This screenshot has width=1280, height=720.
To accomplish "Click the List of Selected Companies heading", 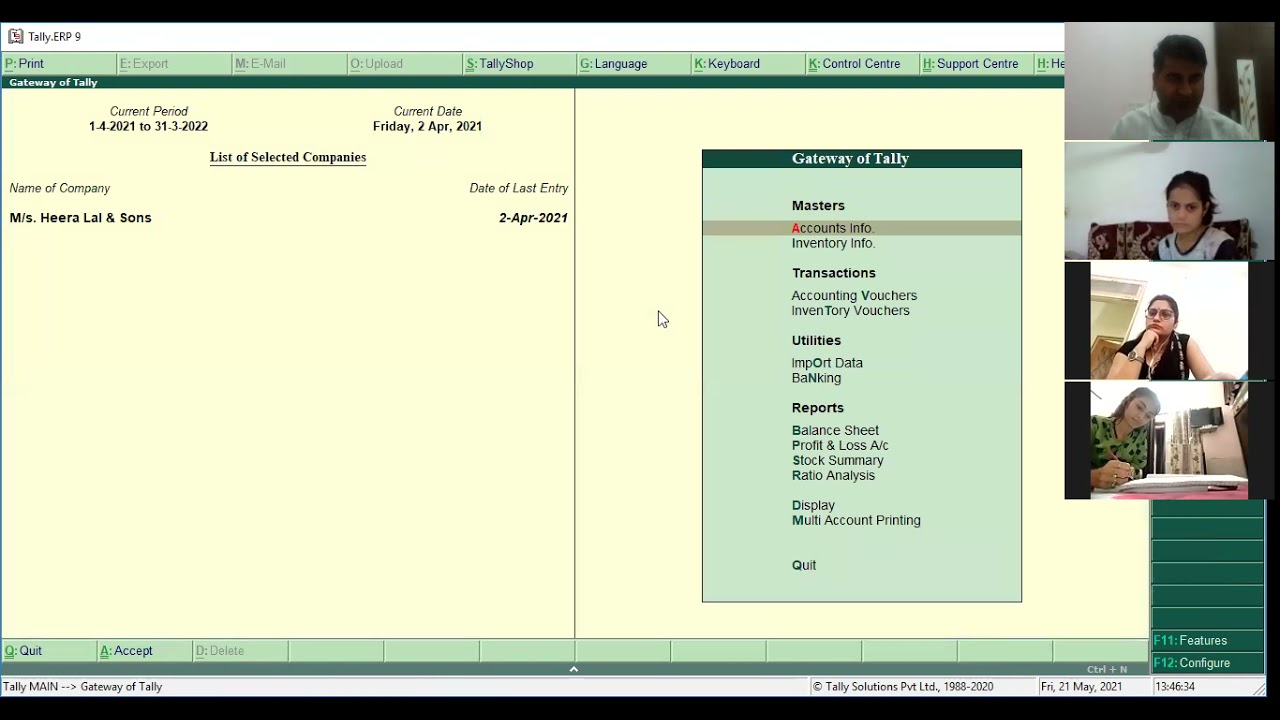I will (288, 157).
